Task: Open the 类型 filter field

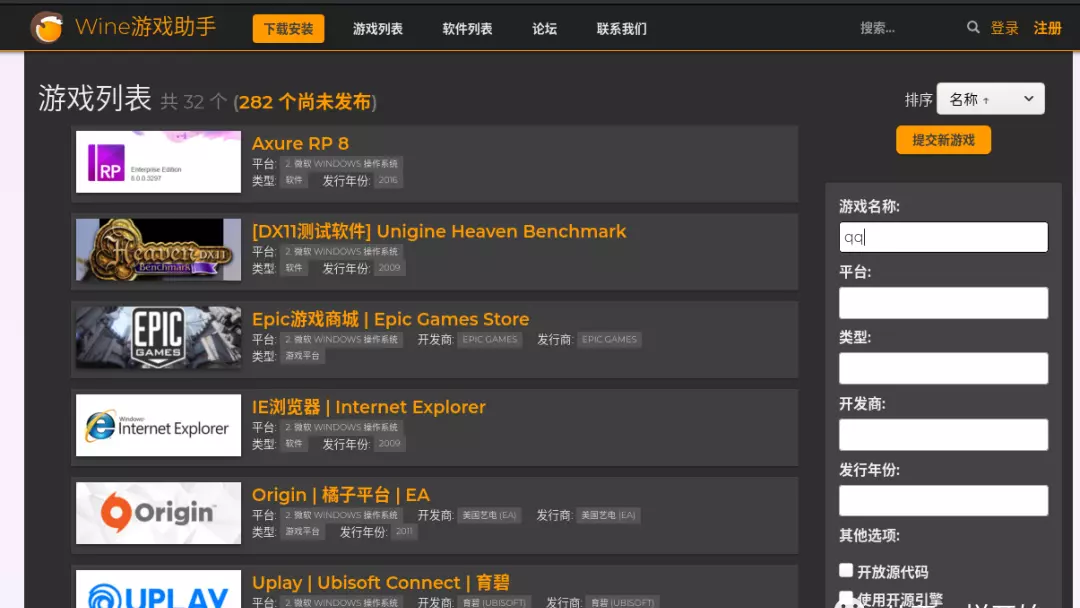Action: point(943,368)
